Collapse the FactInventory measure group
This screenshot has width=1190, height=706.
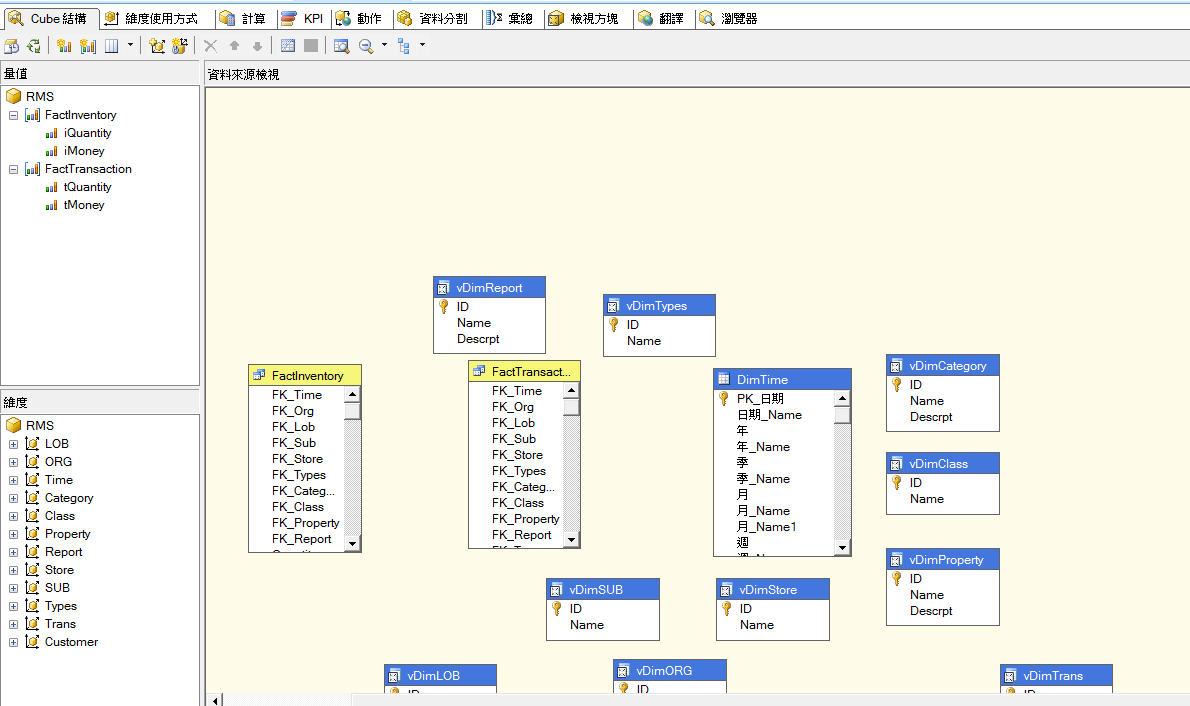[14, 115]
